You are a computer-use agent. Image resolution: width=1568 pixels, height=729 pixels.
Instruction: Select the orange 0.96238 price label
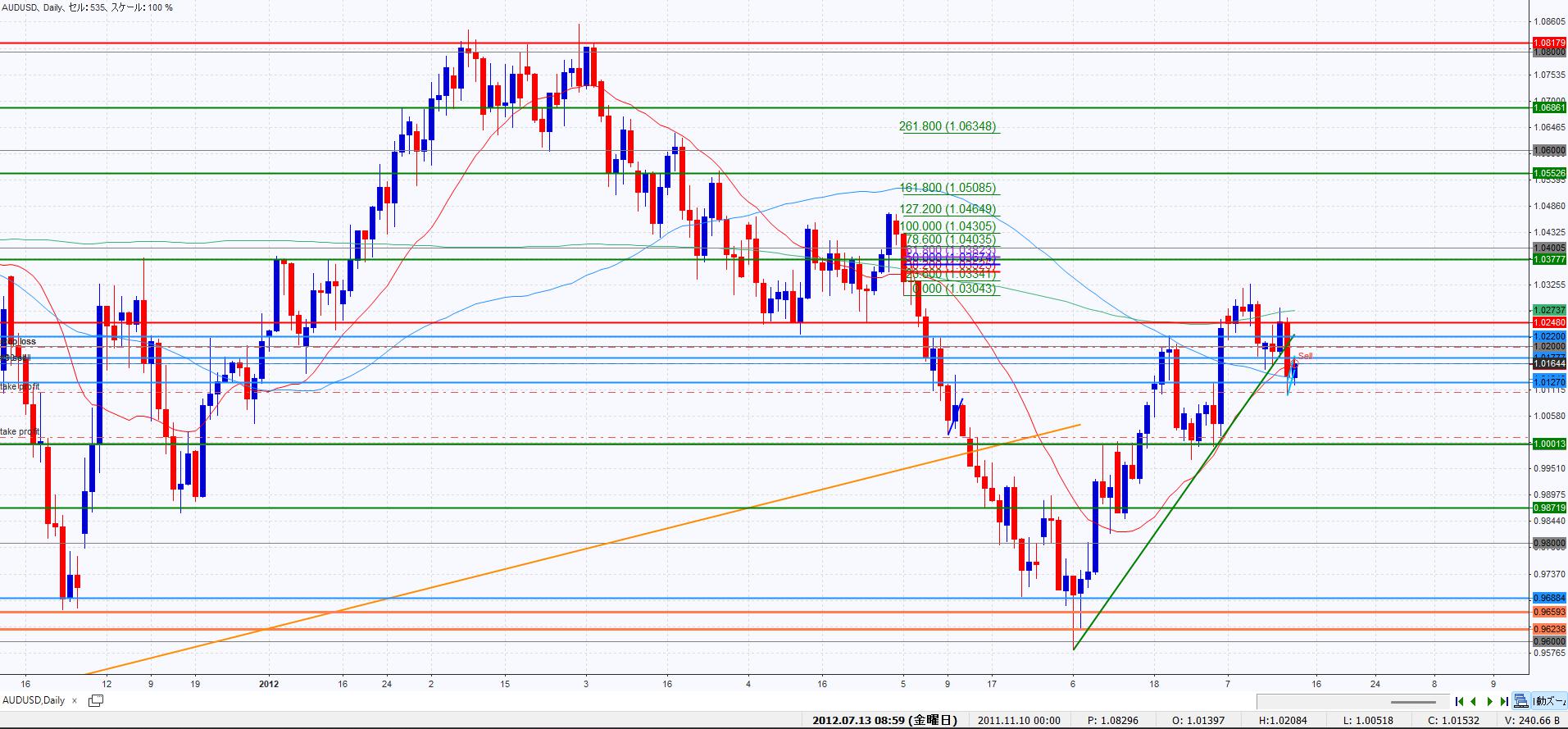coord(1548,629)
